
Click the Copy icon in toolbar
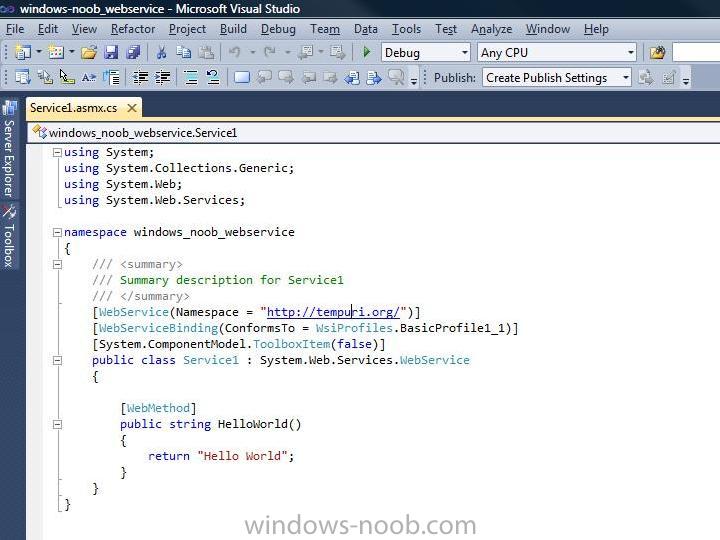tap(184, 52)
